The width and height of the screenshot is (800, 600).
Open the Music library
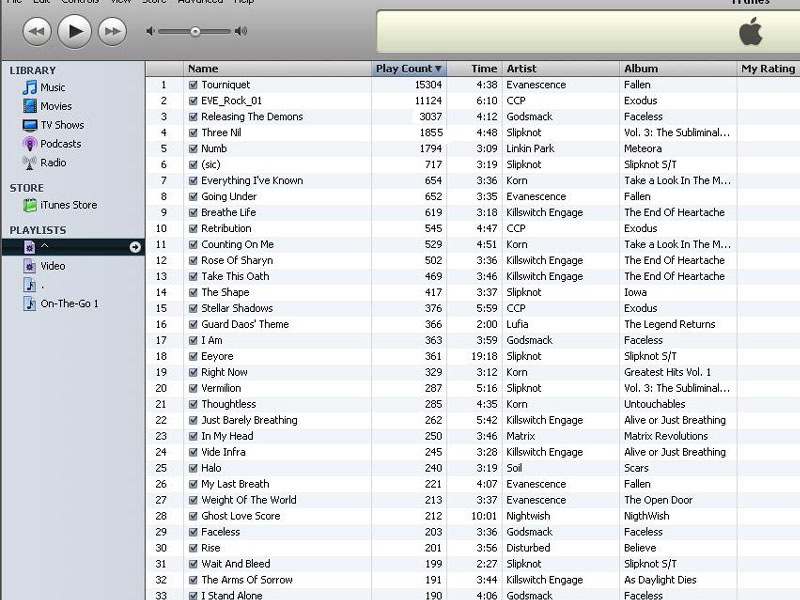(44, 87)
